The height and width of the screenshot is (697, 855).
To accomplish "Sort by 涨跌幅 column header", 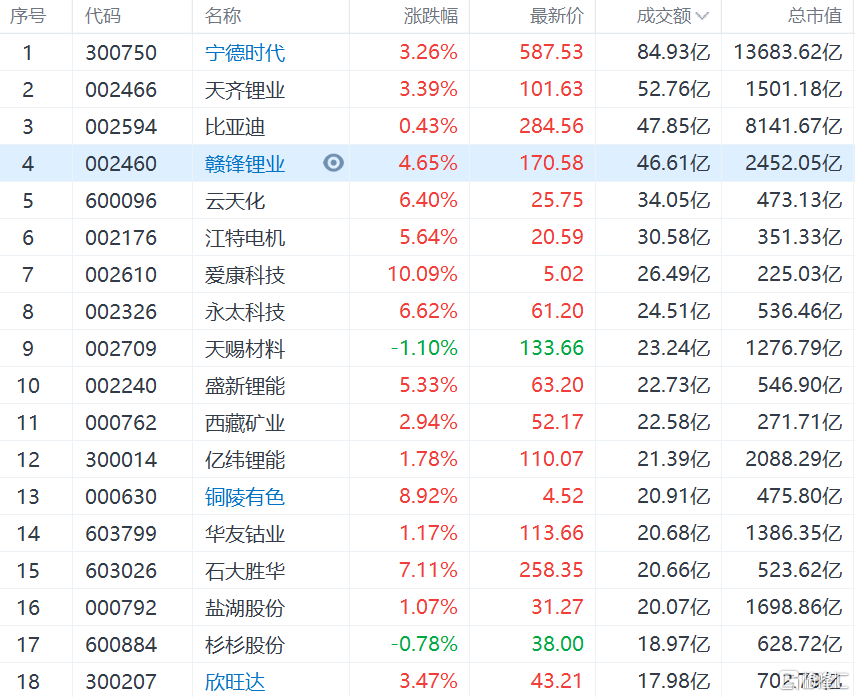I will (431, 16).
